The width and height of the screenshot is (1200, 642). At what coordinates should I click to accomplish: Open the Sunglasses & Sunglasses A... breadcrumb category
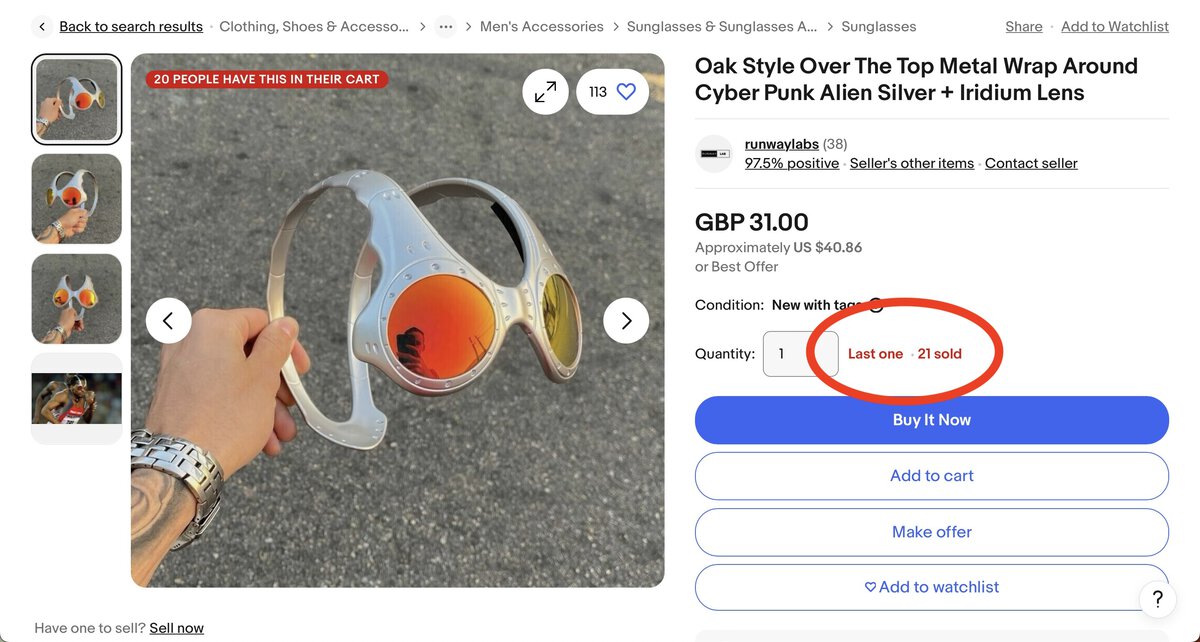723,26
